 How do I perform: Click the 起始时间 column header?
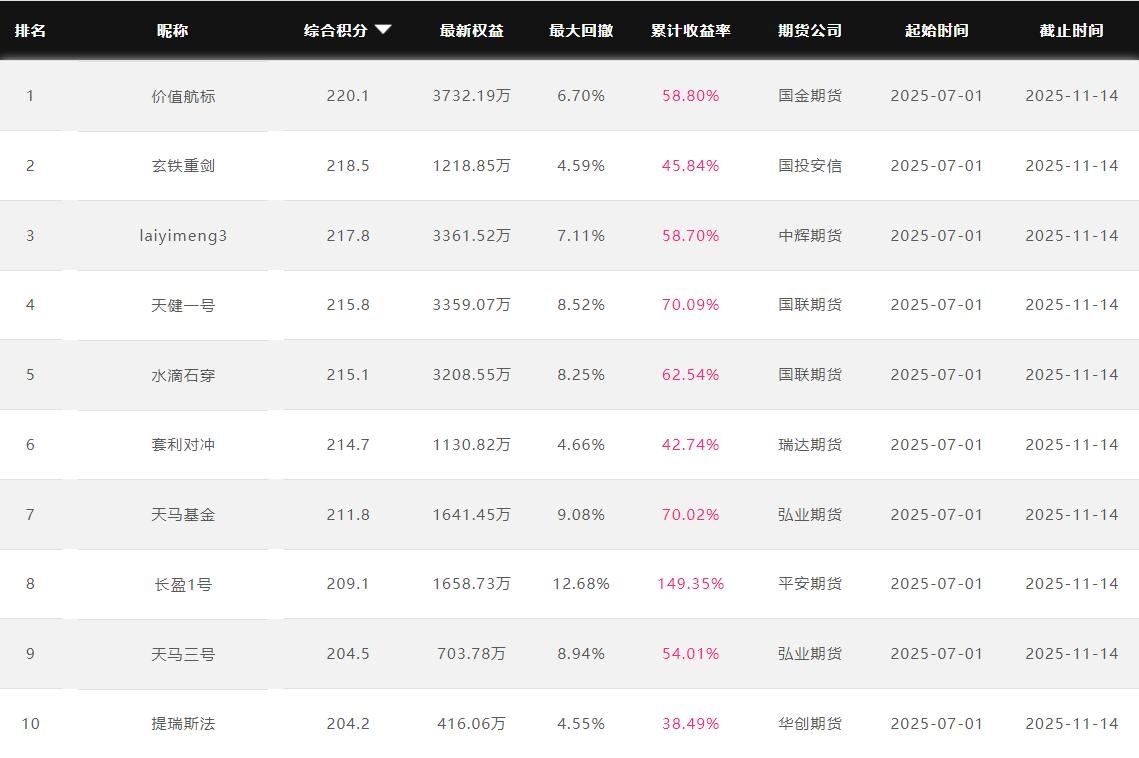pos(936,30)
